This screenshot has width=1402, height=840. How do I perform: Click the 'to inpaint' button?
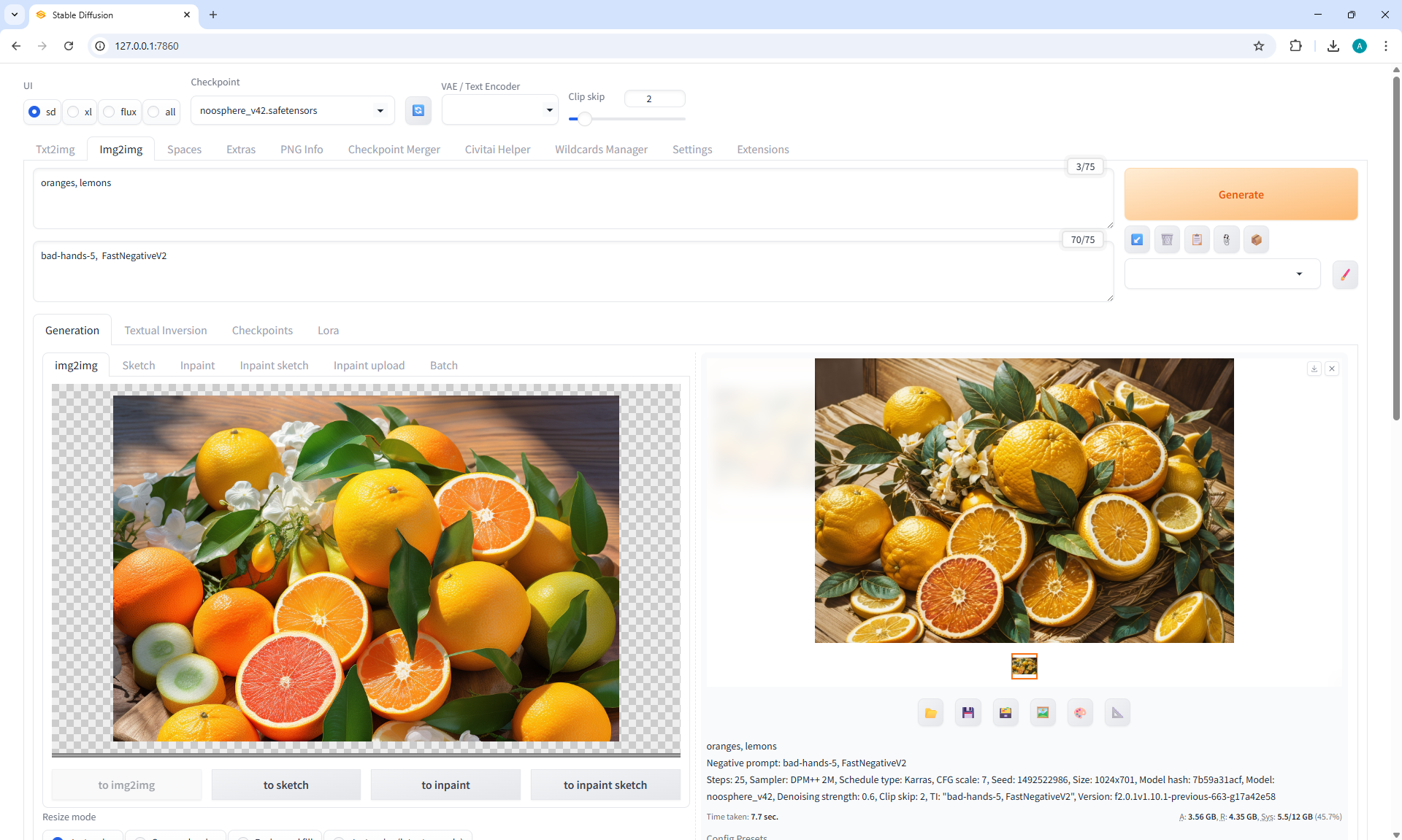[445, 785]
